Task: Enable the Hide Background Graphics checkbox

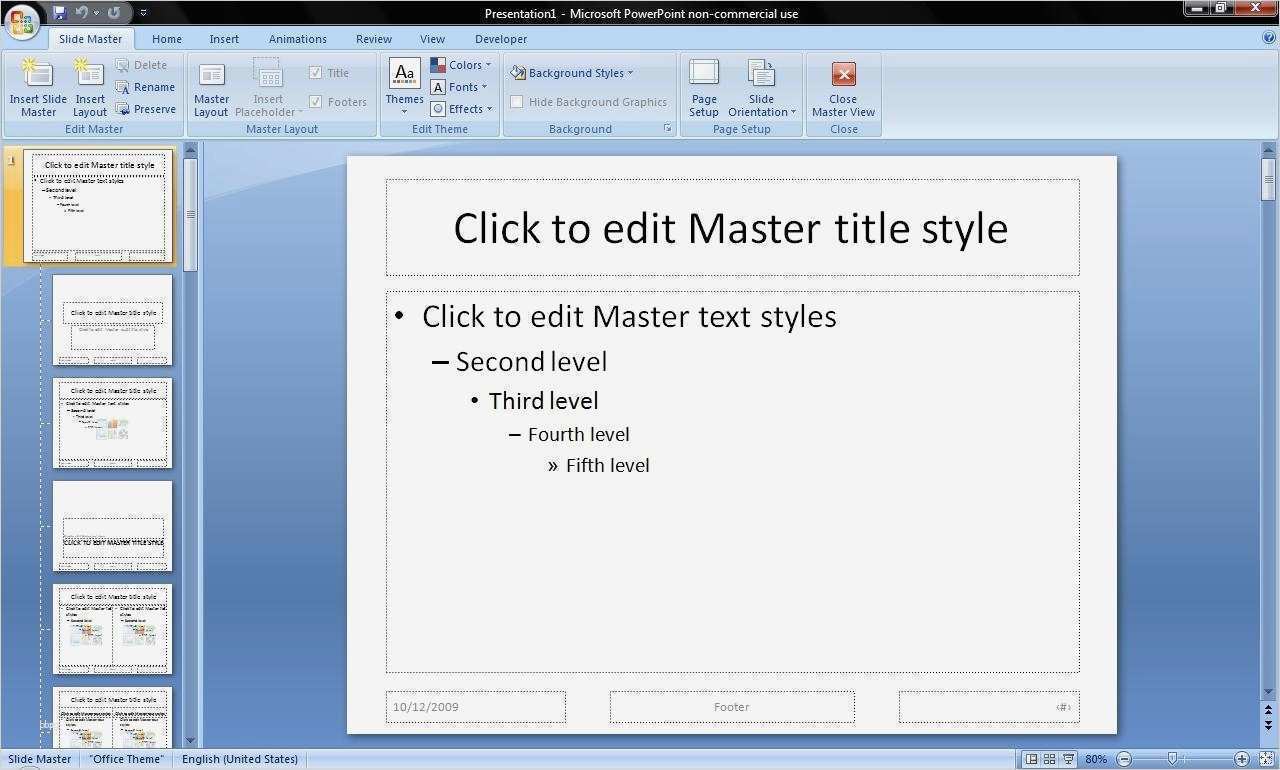Action: point(517,101)
